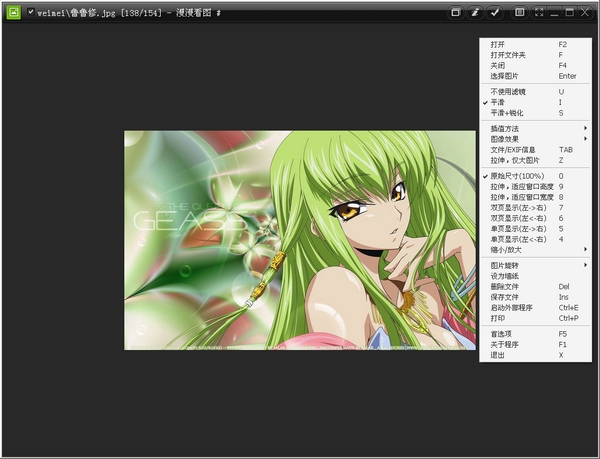Viewport: 600px width, 459px height.
Task: Select 双页显示(左<-右) mode
Action: click(535, 218)
